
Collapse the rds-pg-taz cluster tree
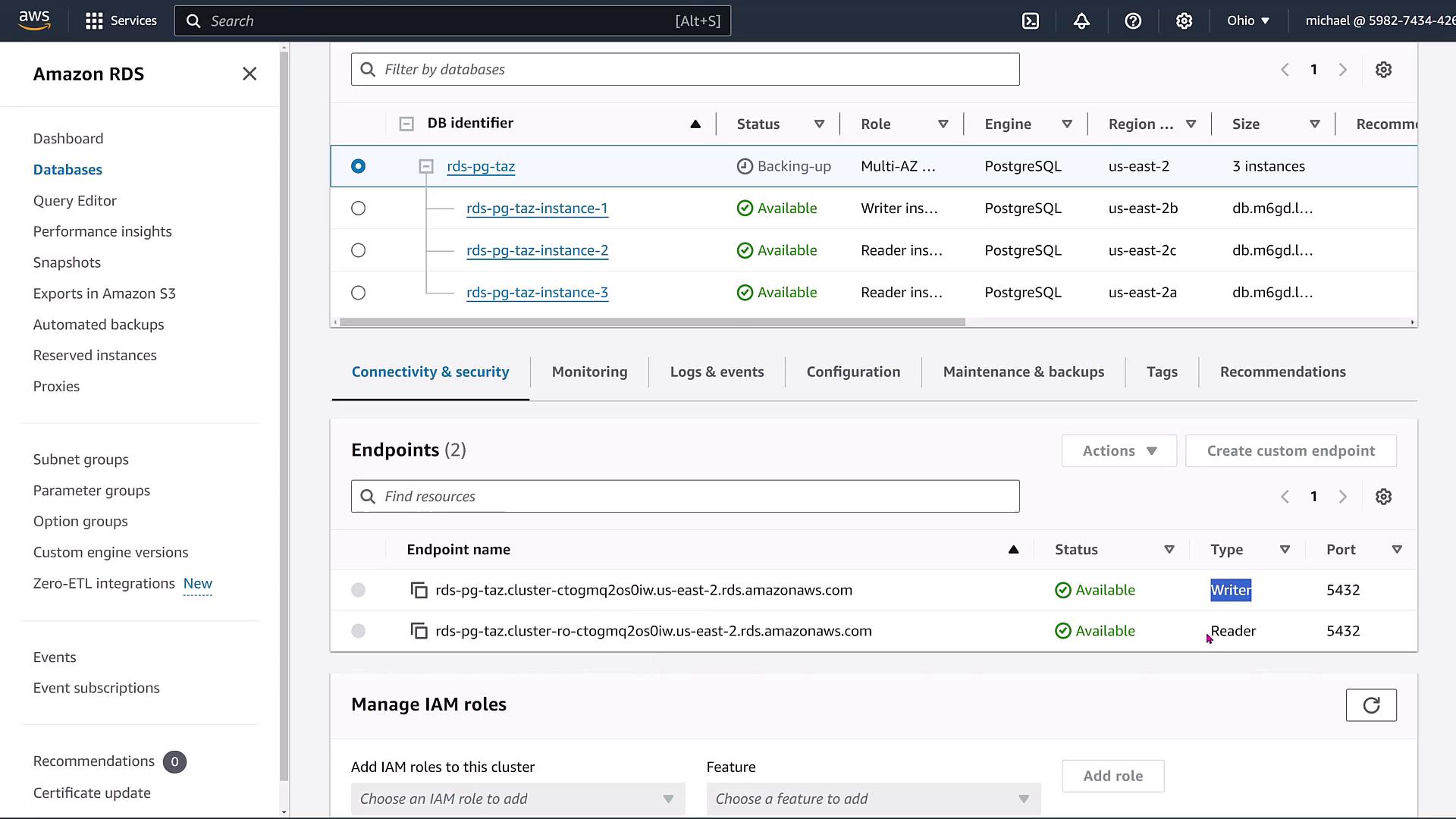point(426,167)
